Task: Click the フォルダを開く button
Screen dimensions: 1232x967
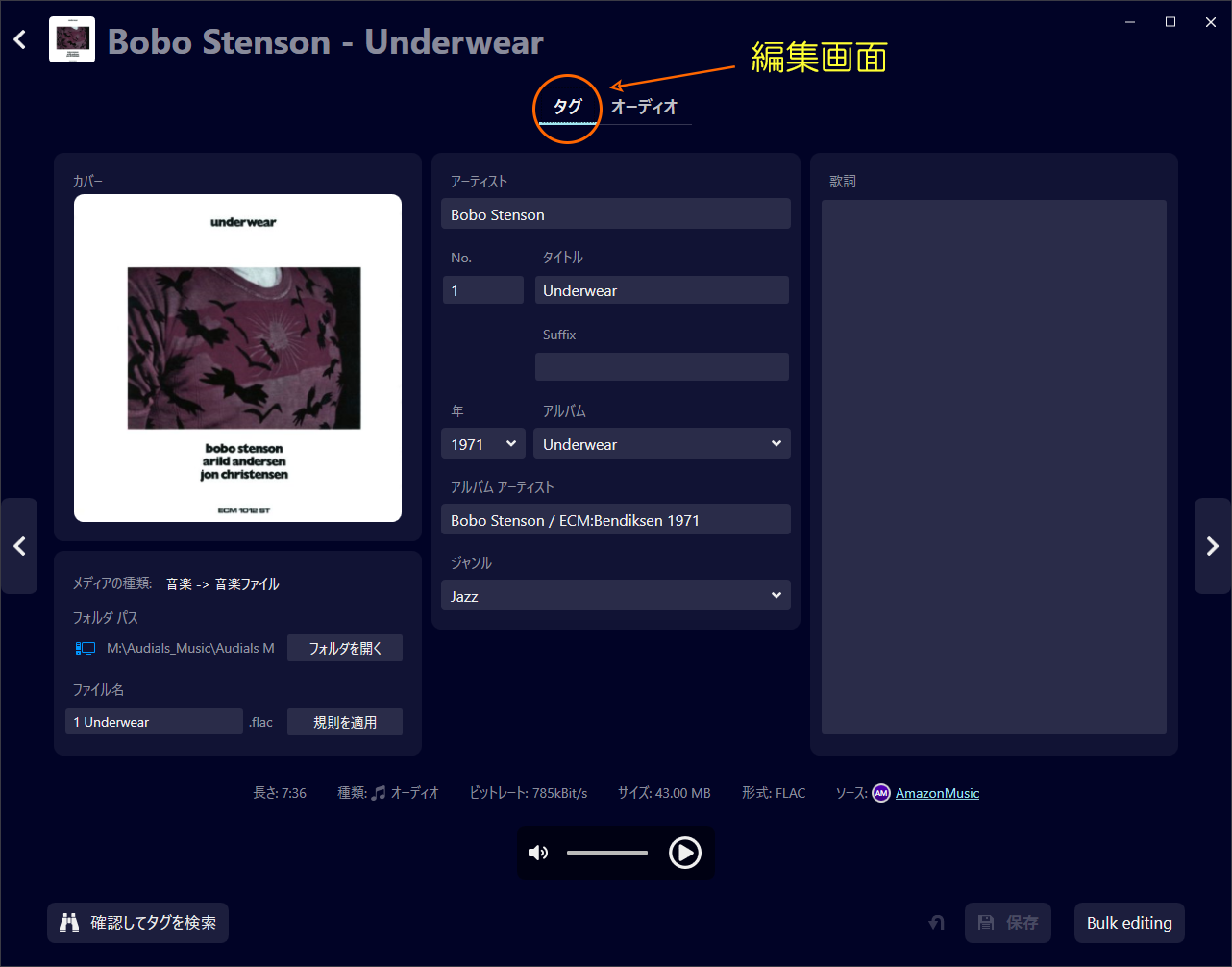Action: click(x=345, y=649)
